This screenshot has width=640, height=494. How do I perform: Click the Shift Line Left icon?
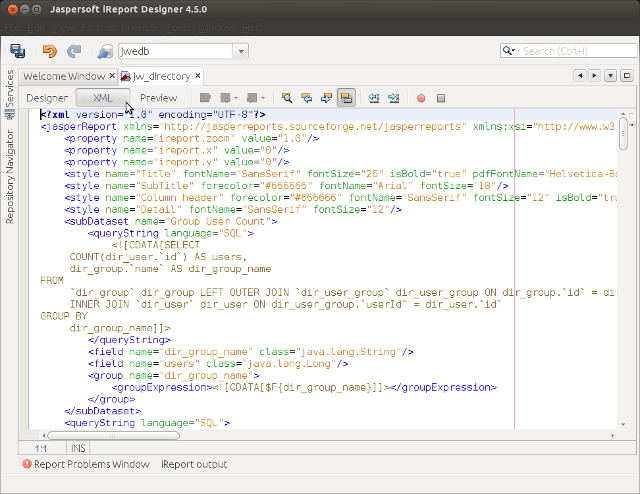click(374, 98)
